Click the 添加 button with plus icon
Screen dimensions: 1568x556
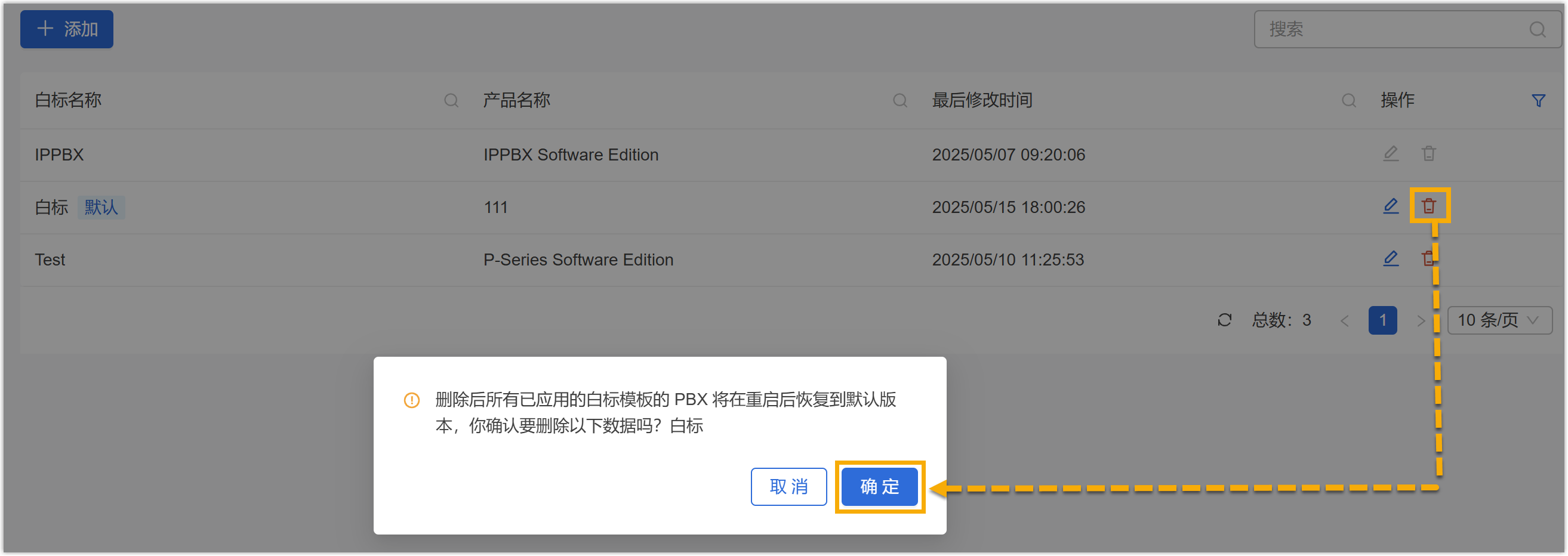coord(67,29)
